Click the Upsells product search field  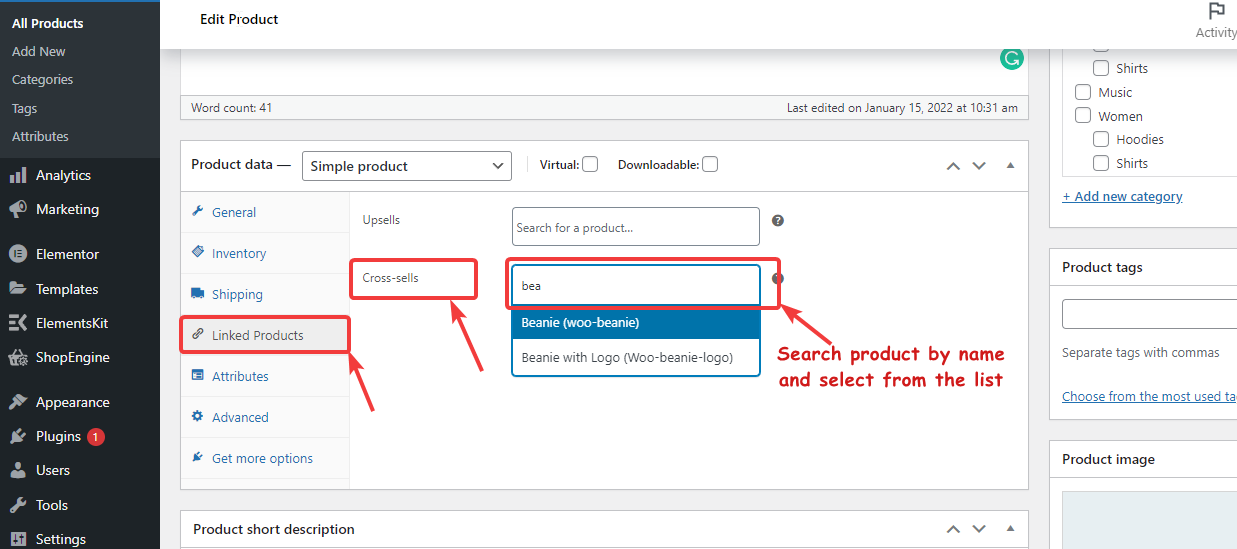[x=635, y=227]
